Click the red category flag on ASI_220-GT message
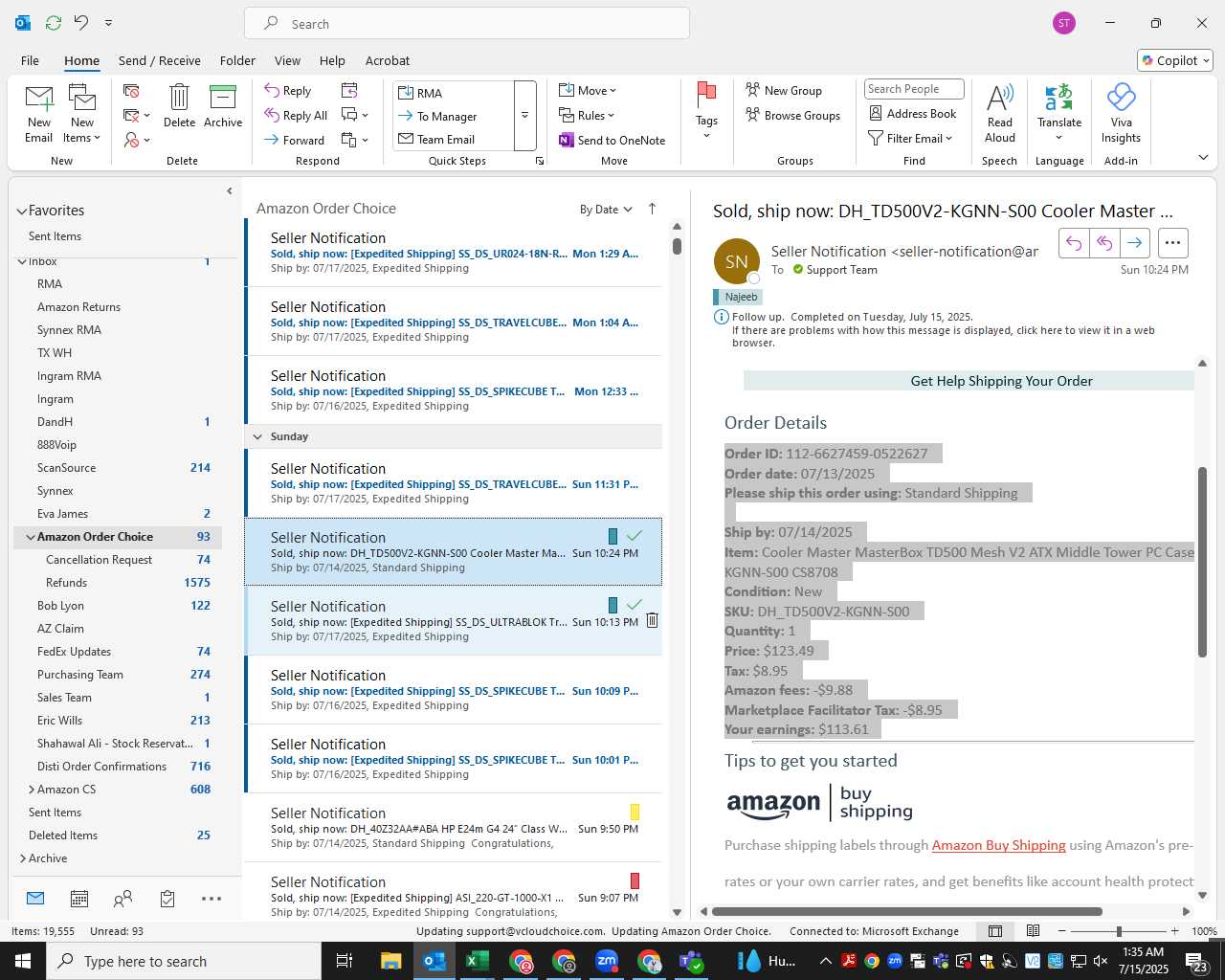 pyautogui.click(x=634, y=880)
